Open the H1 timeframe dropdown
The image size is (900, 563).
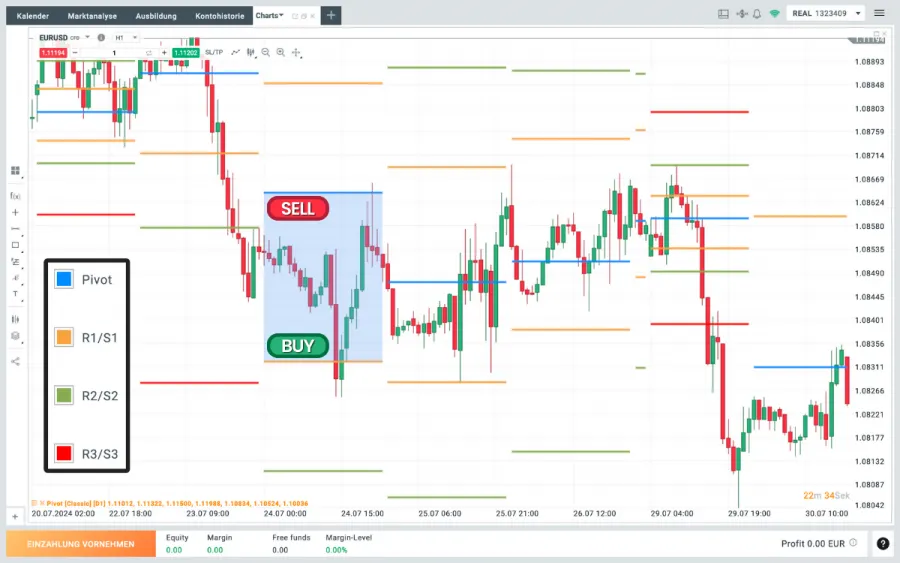[x=126, y=37]
